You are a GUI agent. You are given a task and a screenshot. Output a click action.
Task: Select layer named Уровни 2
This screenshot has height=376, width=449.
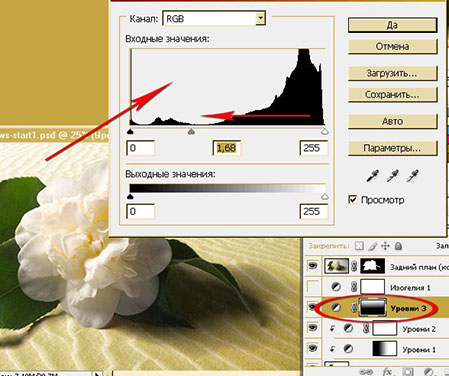[x=419, y=329]
